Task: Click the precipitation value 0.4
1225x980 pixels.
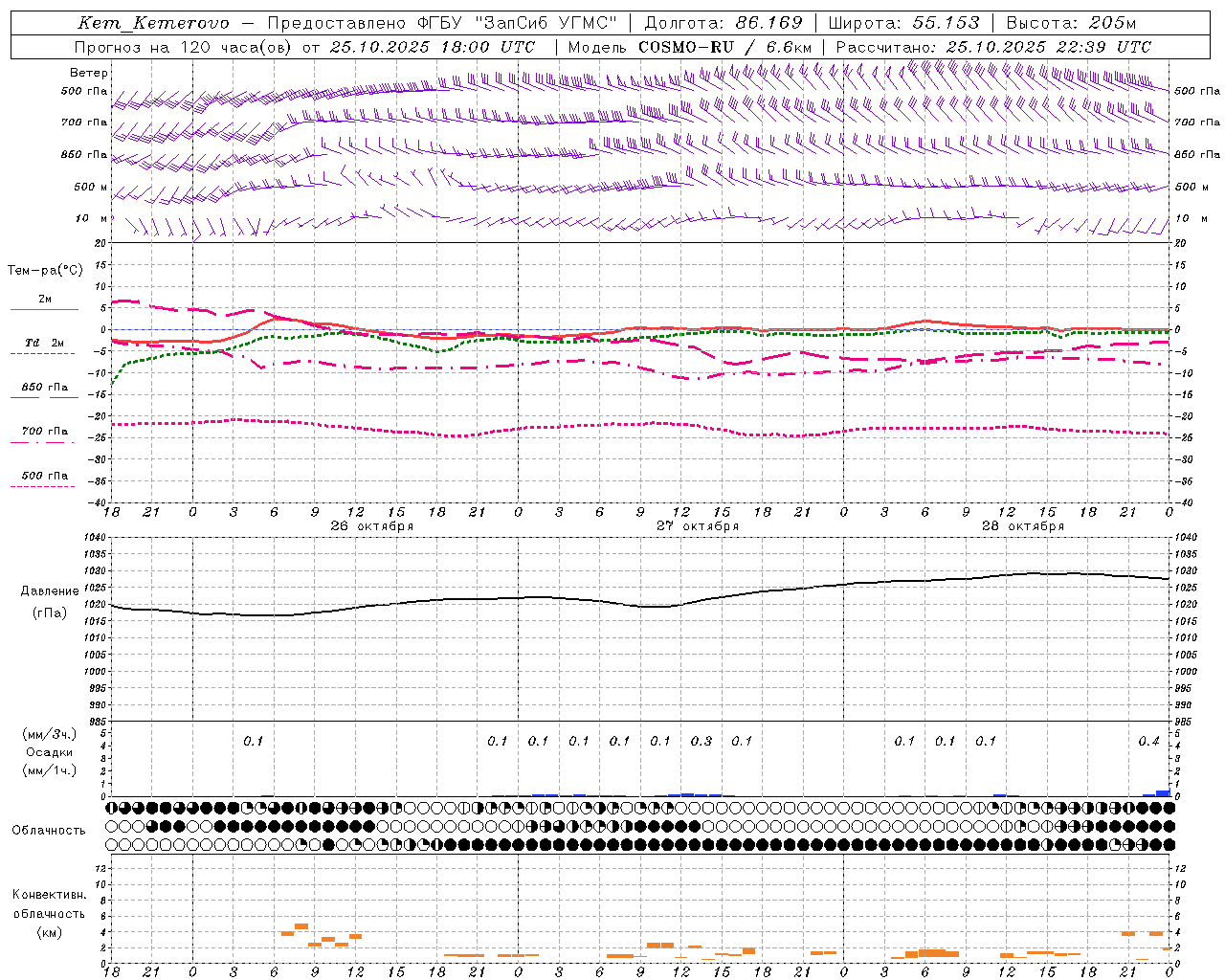Action: click(1149, 741)
